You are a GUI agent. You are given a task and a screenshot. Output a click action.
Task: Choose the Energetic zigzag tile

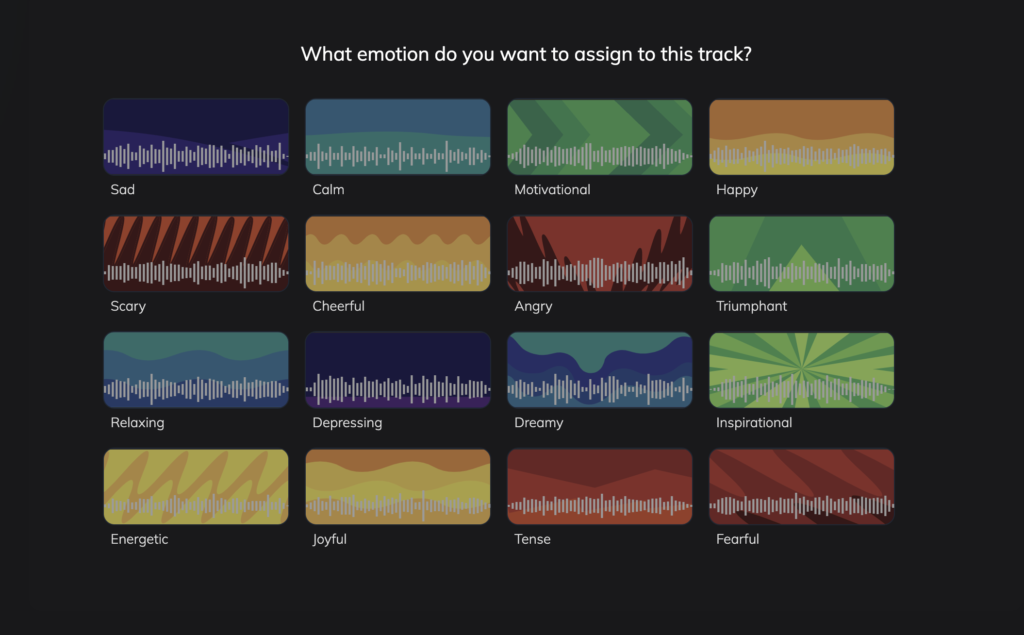[196, 487]
